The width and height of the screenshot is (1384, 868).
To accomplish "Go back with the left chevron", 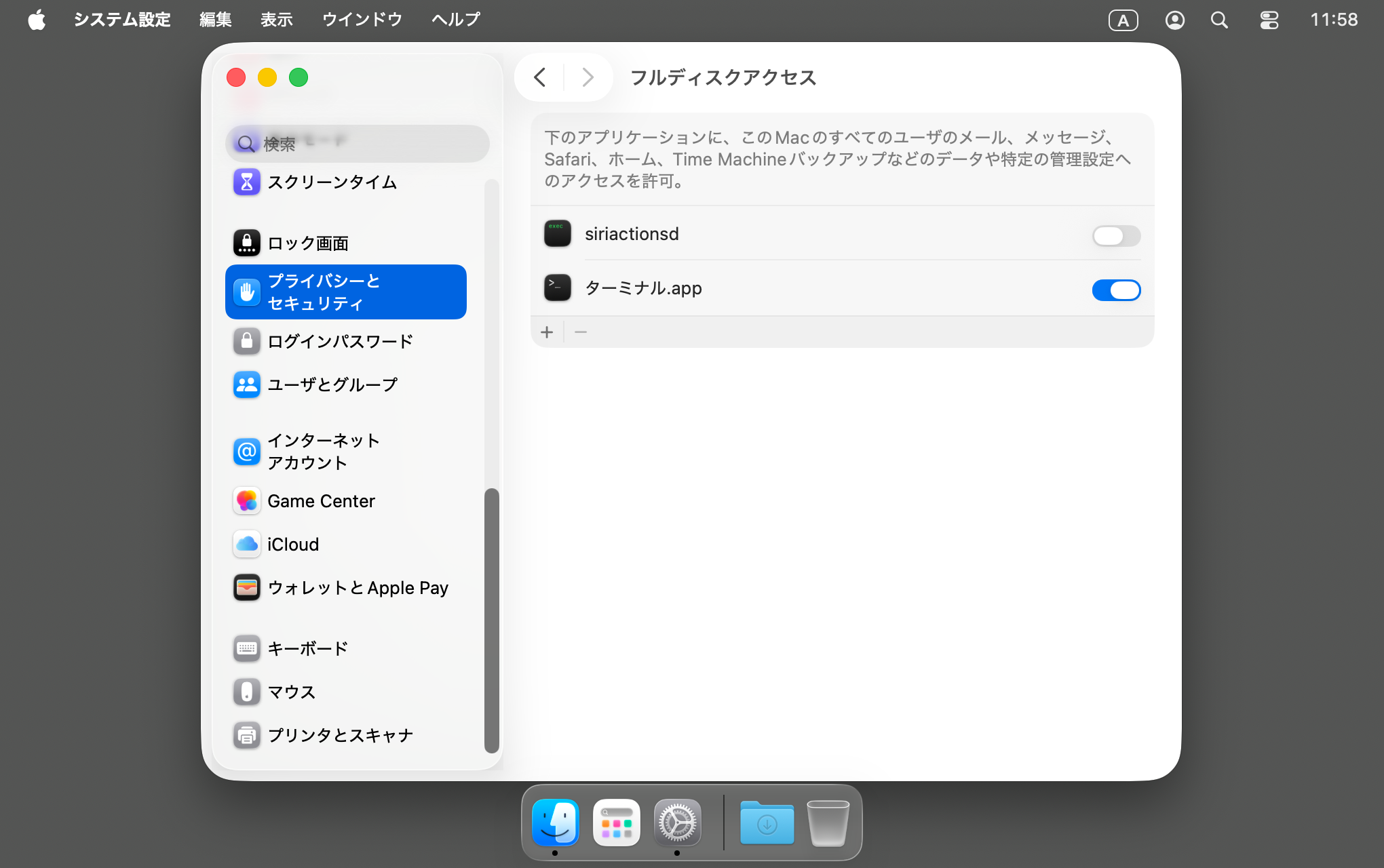I will 540,77.
